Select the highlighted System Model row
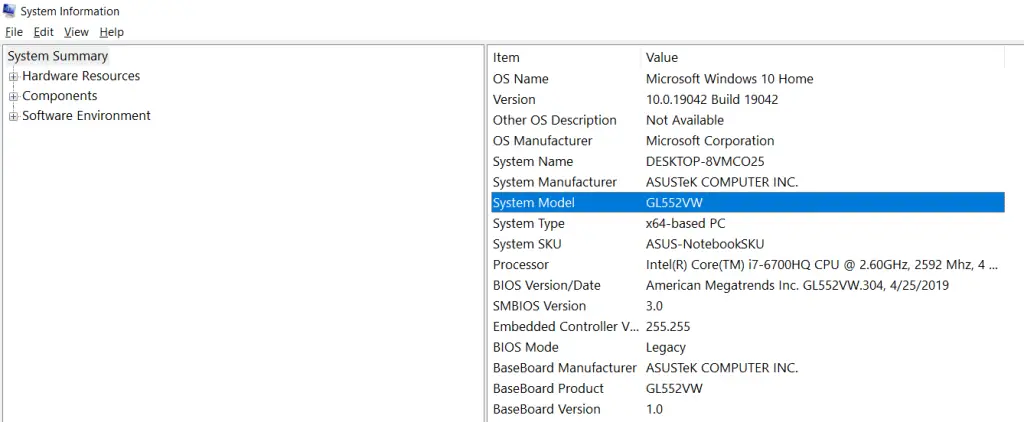Viewport: 1024px width, 422px height. click(x=748, y=203)
